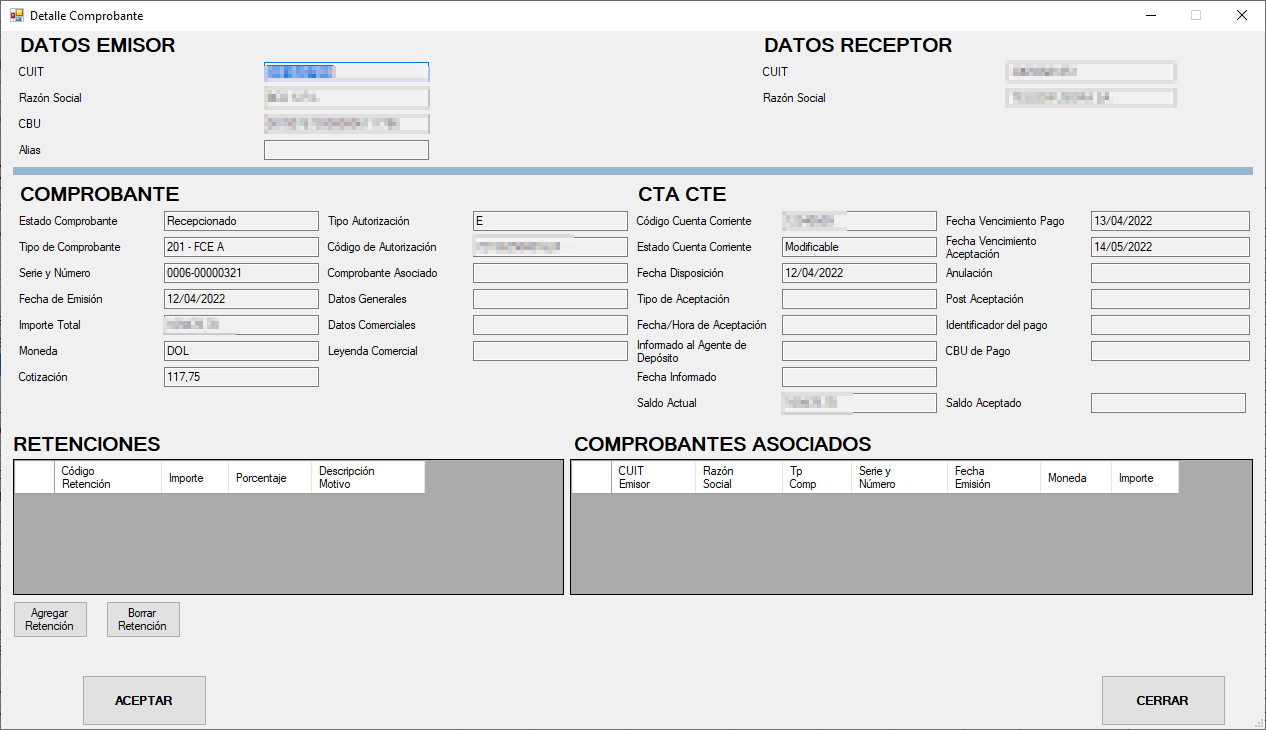Click the Fecha Vencimiento Pago field
This screenshot has height=730, width=1266.
click(1170, 221)
